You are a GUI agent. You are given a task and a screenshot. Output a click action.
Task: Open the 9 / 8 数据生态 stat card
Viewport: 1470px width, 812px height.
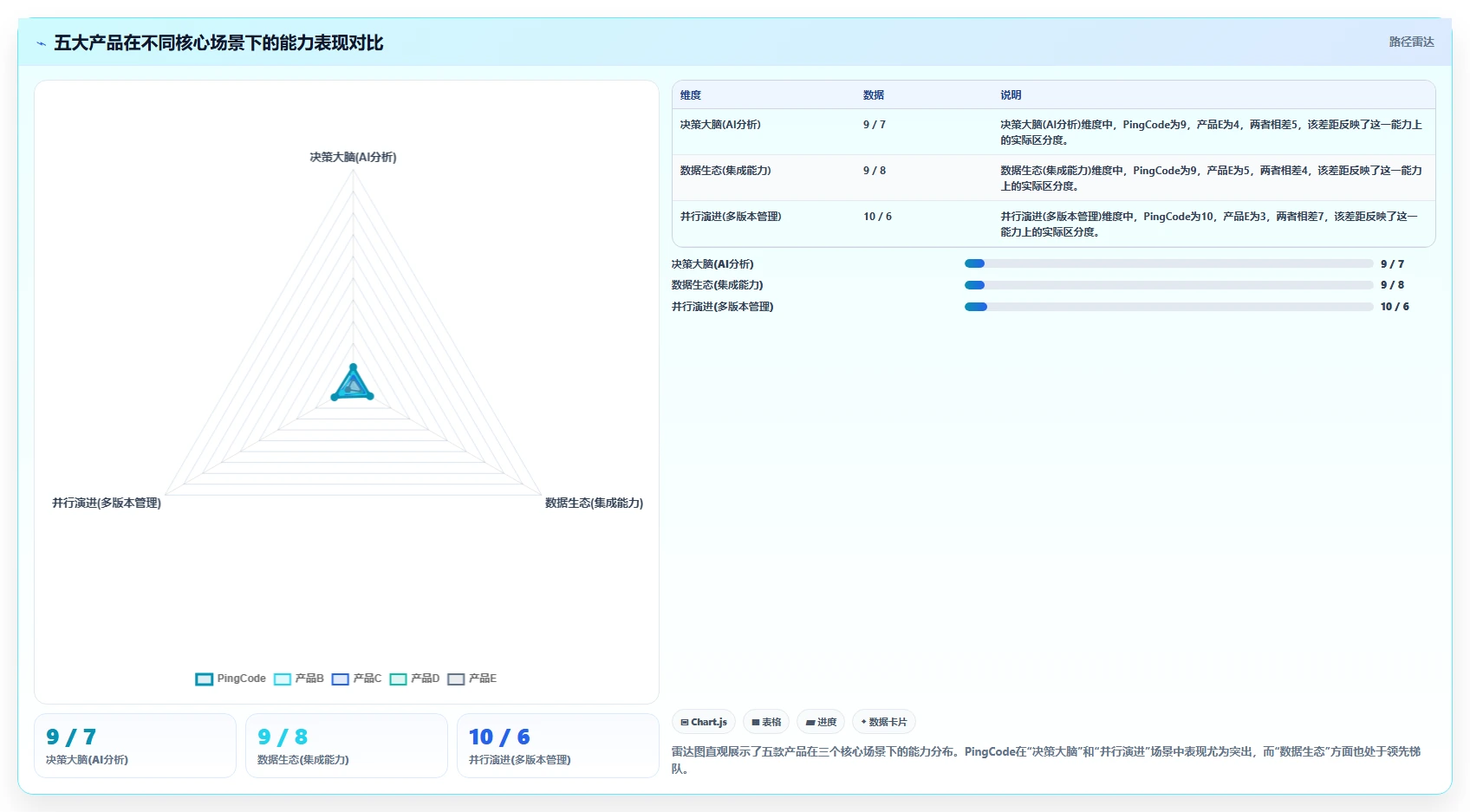pos(347,746)
